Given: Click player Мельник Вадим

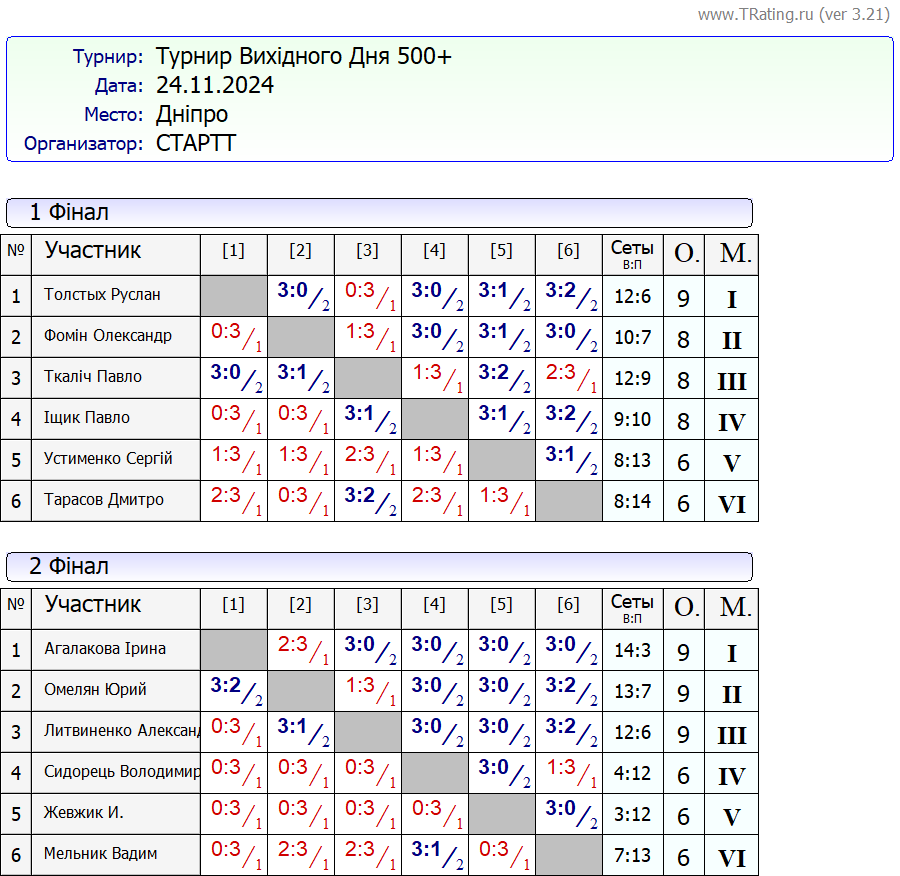Looking at the screenshot, I should pos(100,854).
